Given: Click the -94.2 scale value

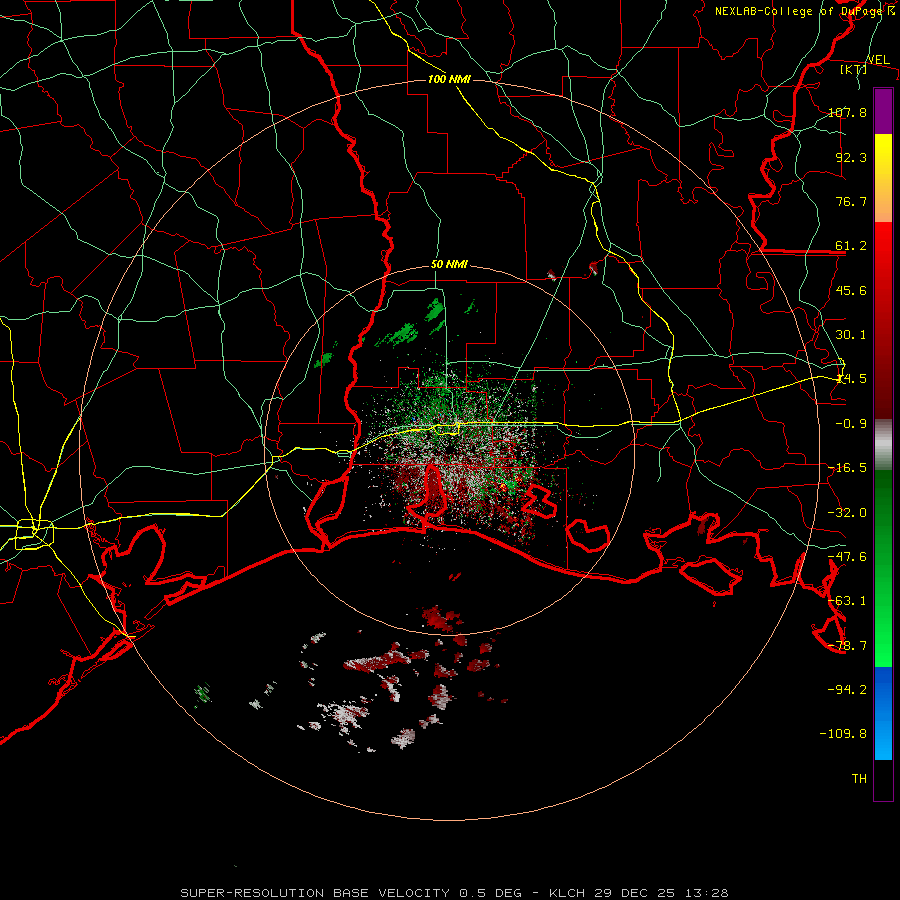Looking at the screenshot, I should (x=847, y=690).
